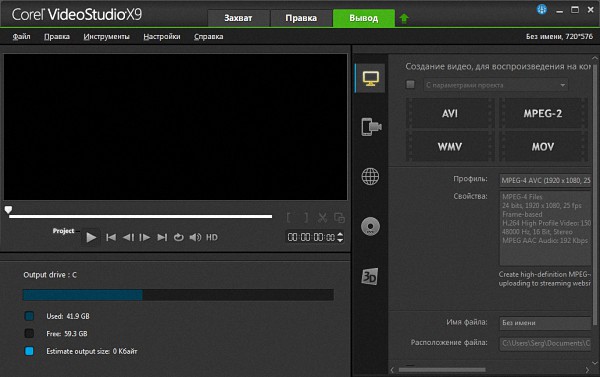Click the scissors split clip icon
Screen dimensions: 600x377
coord(322,218)
